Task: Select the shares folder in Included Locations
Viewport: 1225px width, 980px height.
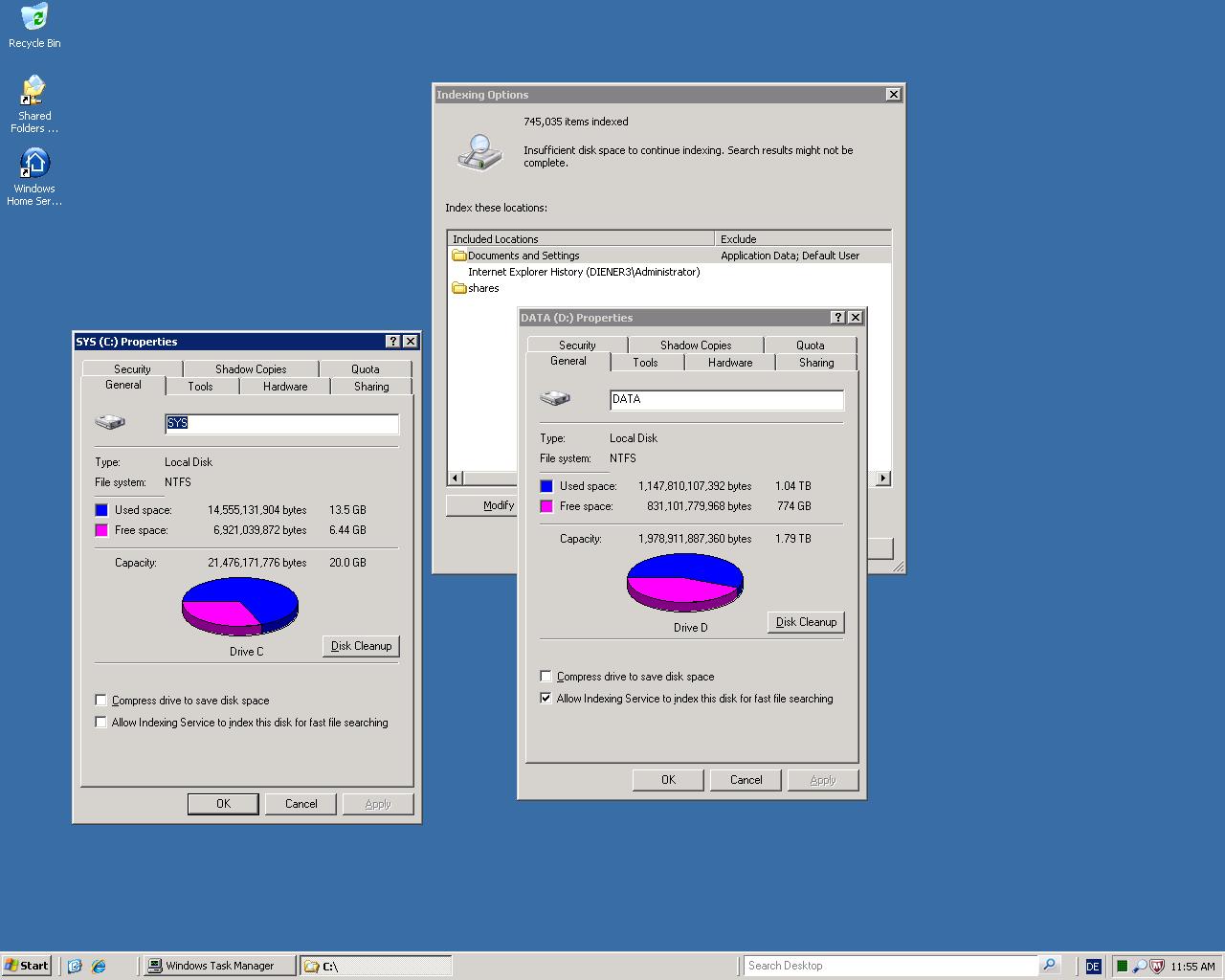Action: [483, 288]
